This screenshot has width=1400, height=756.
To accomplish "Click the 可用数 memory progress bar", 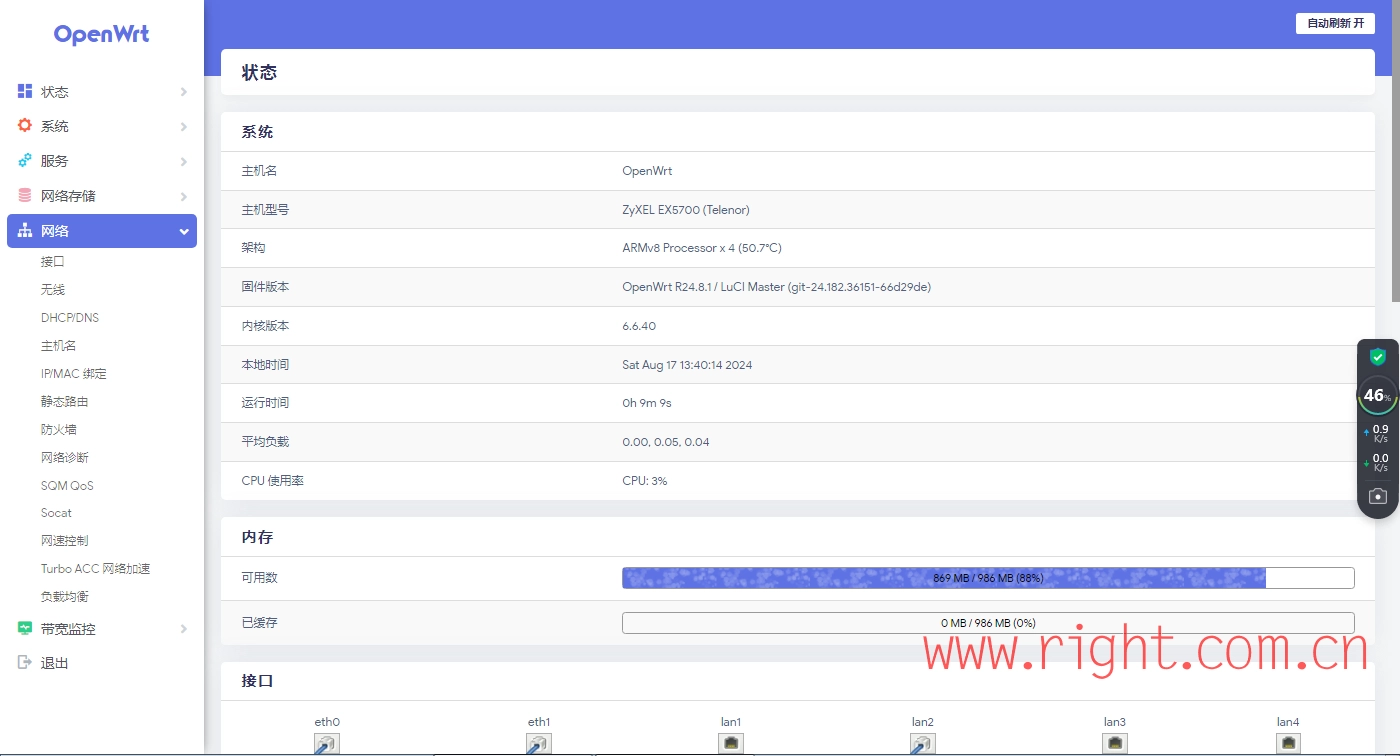I will coord(987,578).
